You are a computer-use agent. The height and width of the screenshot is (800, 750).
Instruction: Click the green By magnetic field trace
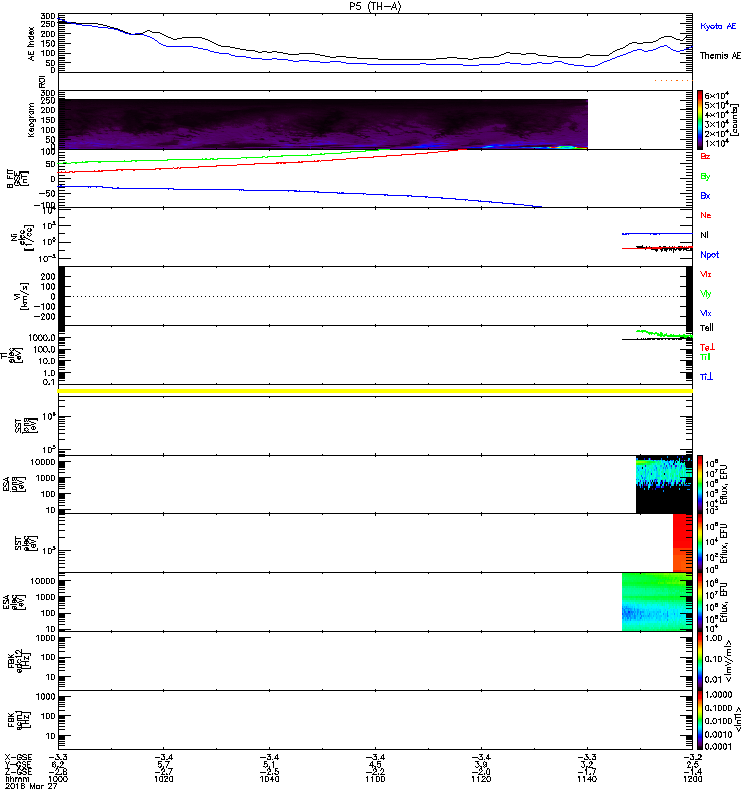pyautogui.click(x=224, y=157)
